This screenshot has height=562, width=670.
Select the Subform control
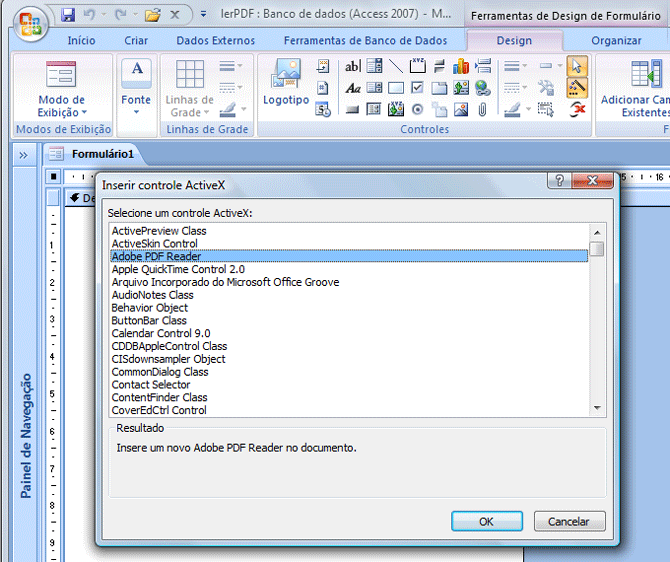[x=374, y=109]
